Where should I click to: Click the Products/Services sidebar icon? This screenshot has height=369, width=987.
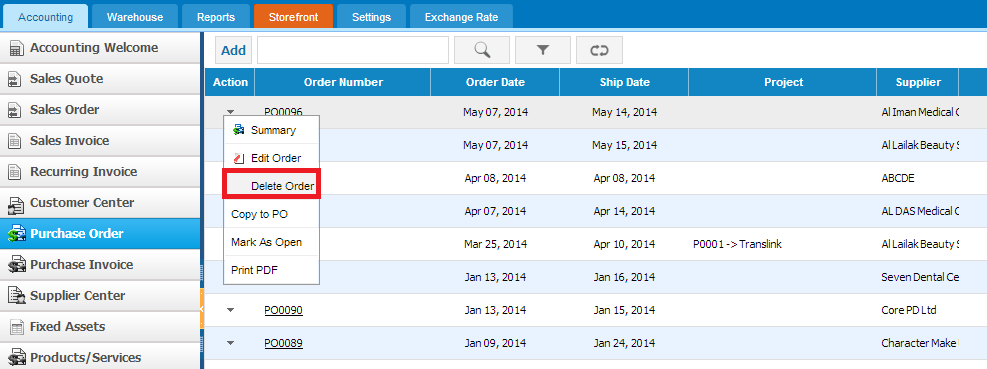tap(16, 358)
